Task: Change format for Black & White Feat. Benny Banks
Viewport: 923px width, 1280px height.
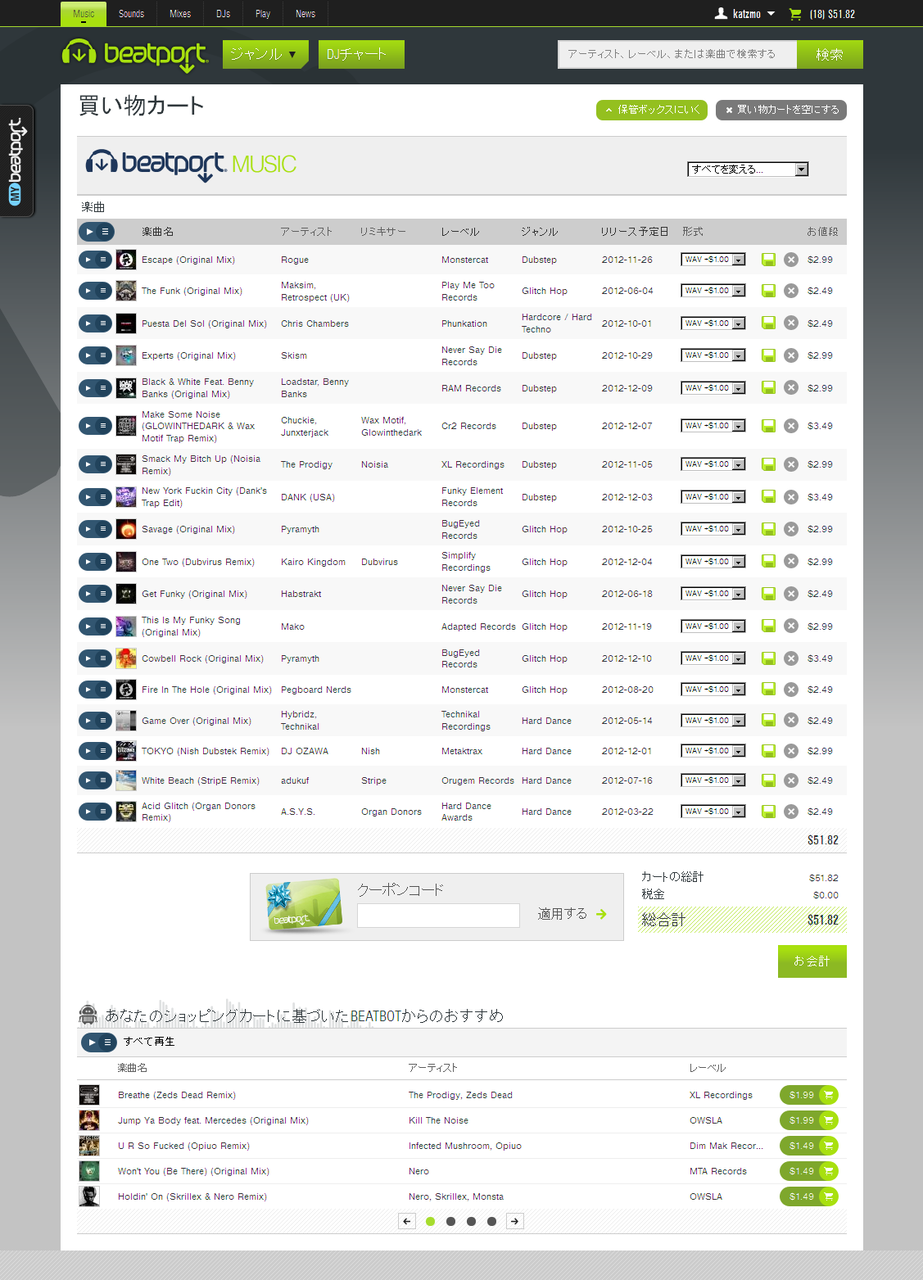Action: click(x=713, y=388)
